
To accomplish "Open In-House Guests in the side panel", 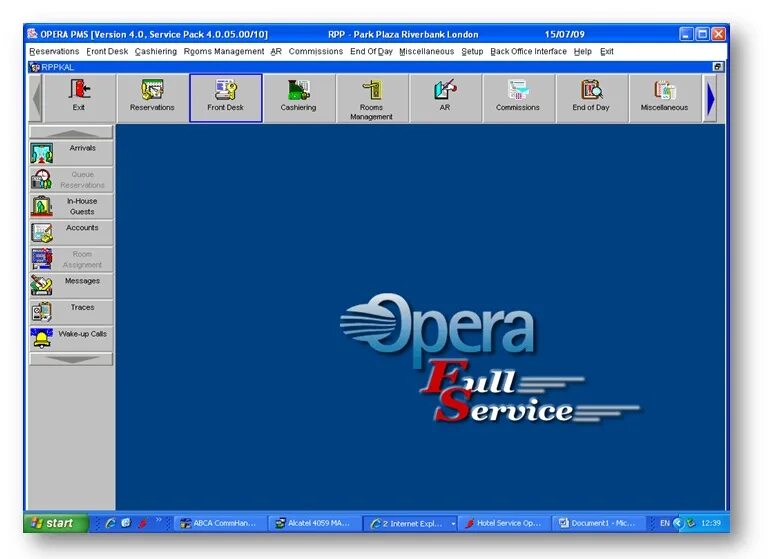I will point(71,206).
